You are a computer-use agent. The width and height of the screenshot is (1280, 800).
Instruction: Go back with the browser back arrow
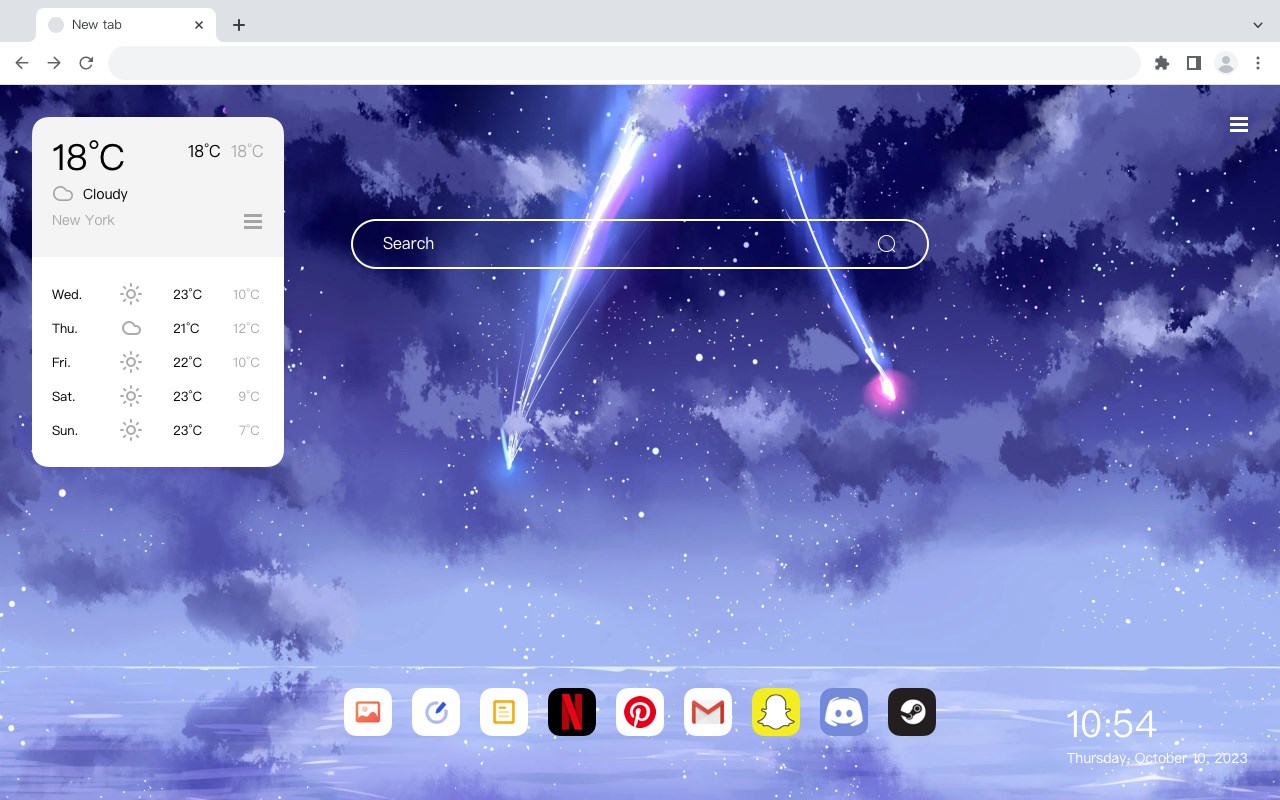coord(22,63)
